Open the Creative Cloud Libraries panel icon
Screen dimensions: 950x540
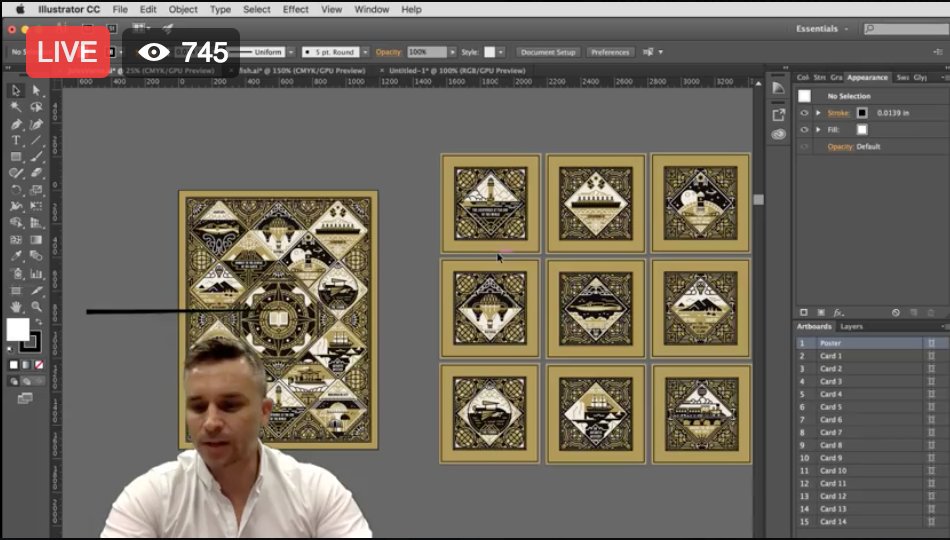(779, 134)
